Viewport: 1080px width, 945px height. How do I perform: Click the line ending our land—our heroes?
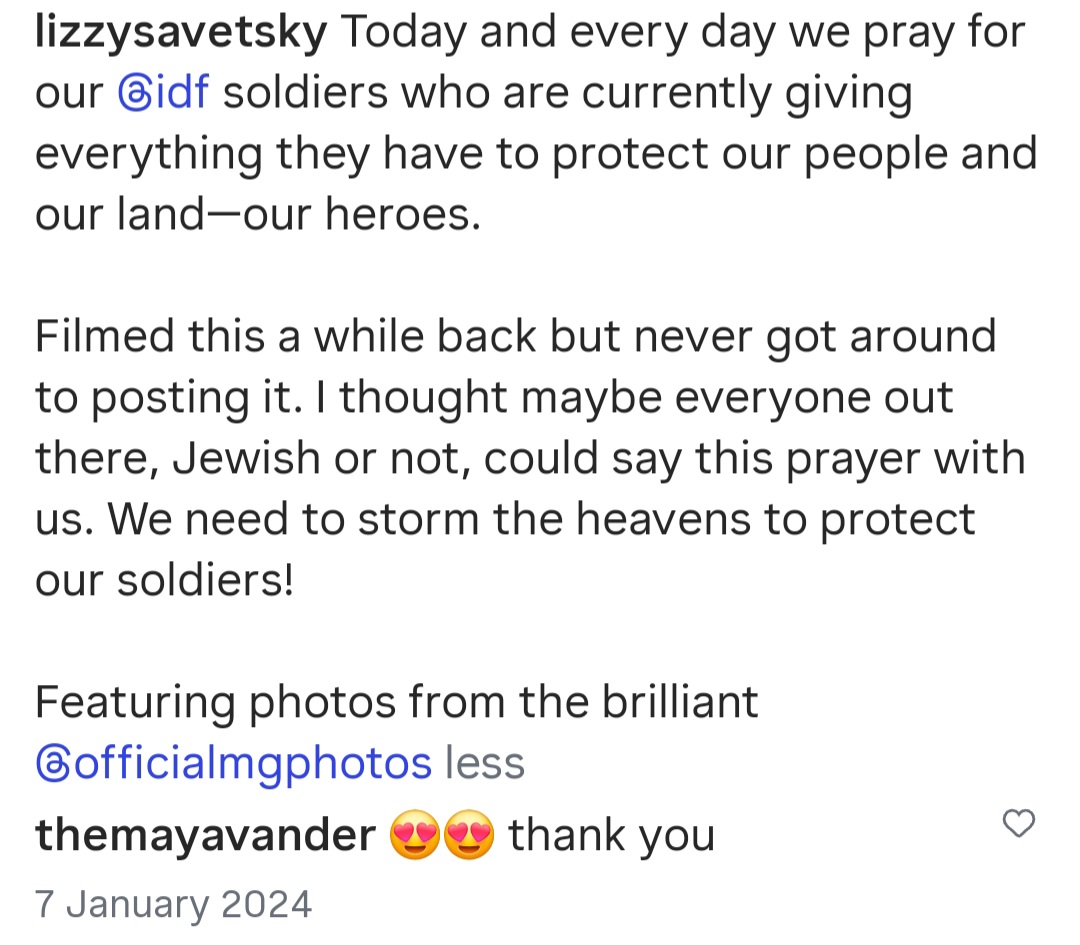click(258, 214)
